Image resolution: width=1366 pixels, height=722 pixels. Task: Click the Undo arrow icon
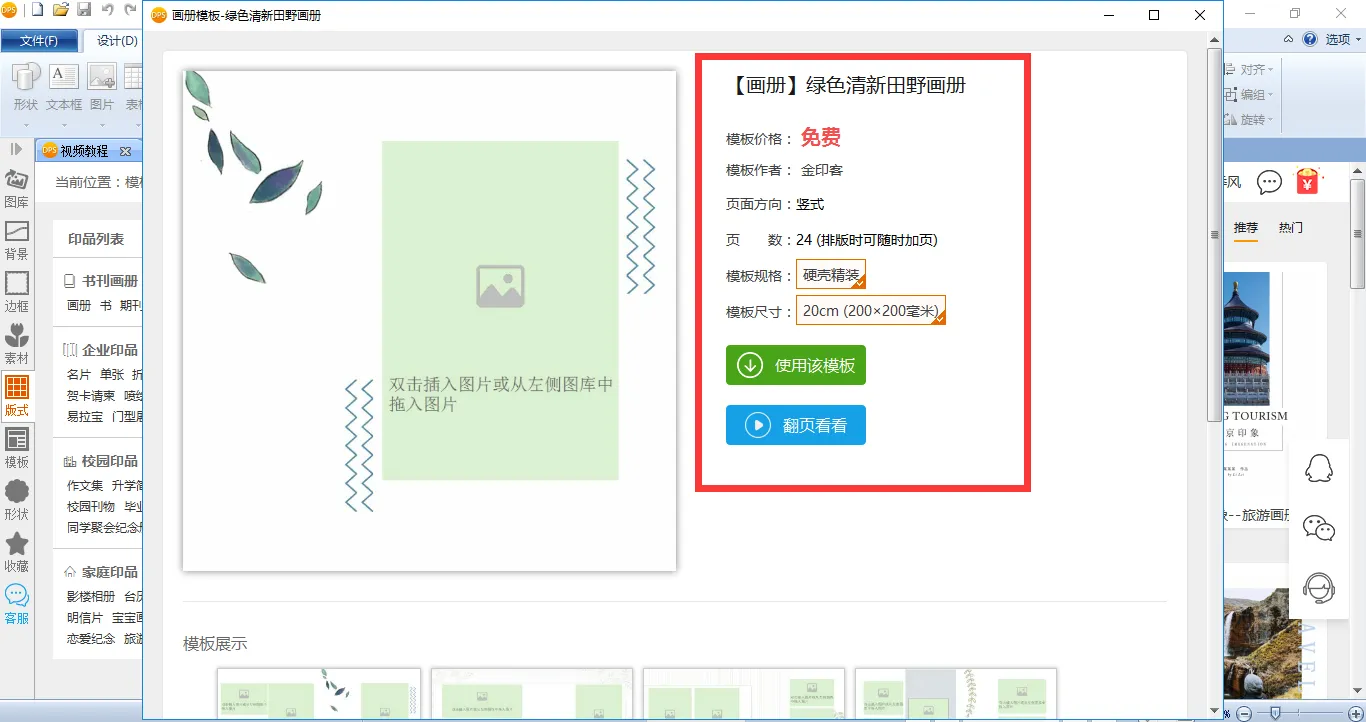[107, 11]
